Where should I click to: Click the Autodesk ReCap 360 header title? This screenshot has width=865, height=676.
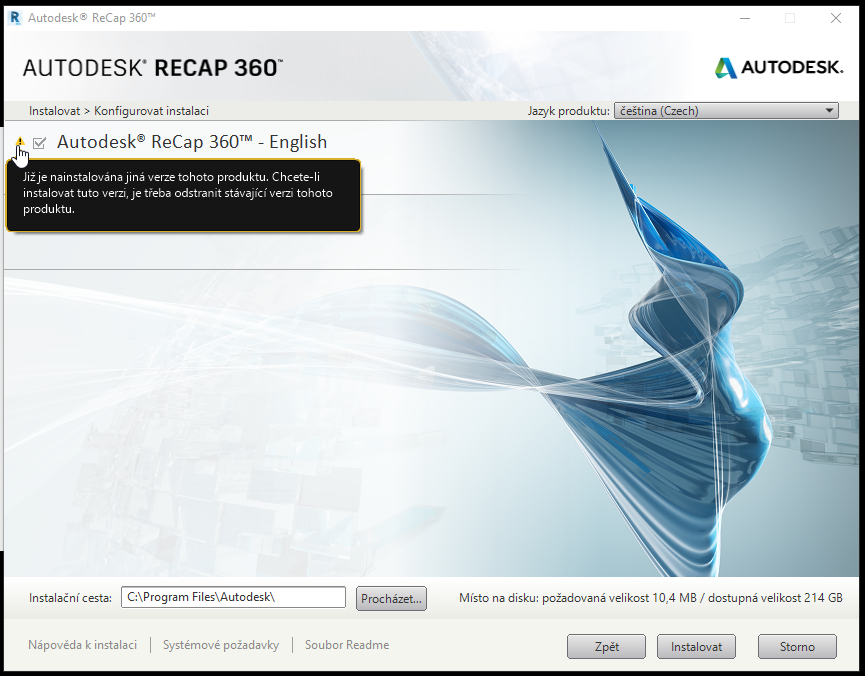[x=152, y=67]
